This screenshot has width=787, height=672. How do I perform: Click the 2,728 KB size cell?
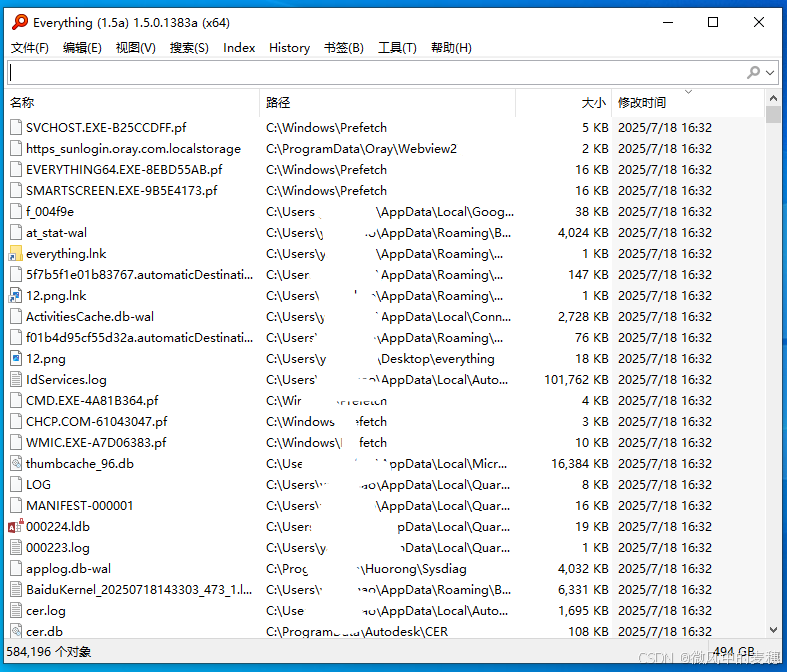coord(583,317)
